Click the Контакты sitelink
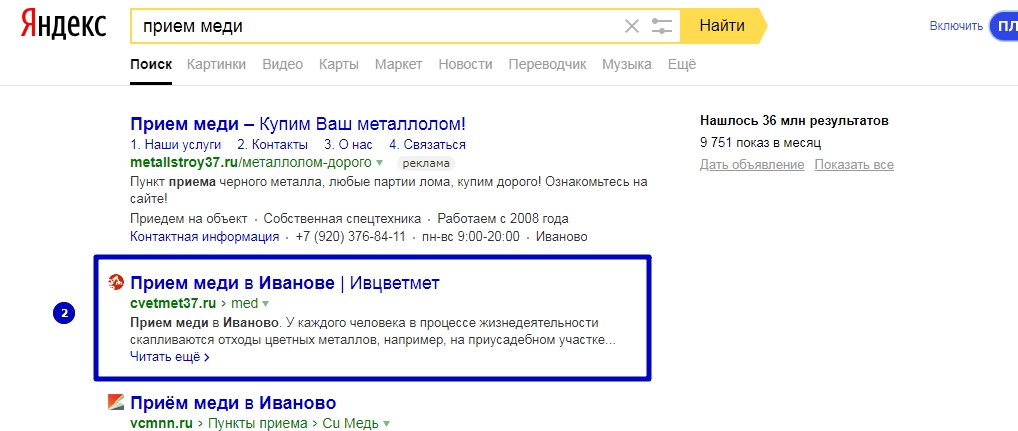The width and height of the screenshot is (1018, 431). click(273, 144)
